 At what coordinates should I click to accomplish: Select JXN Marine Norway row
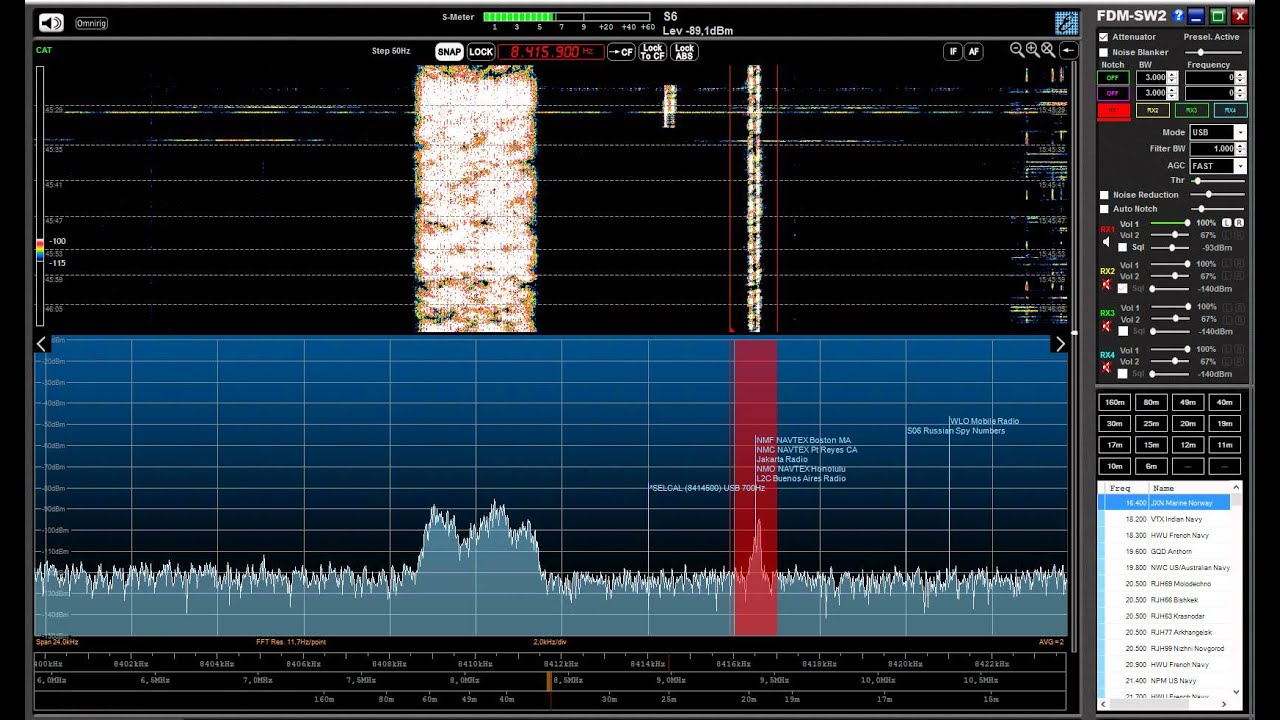click(x=1165, y=503)
